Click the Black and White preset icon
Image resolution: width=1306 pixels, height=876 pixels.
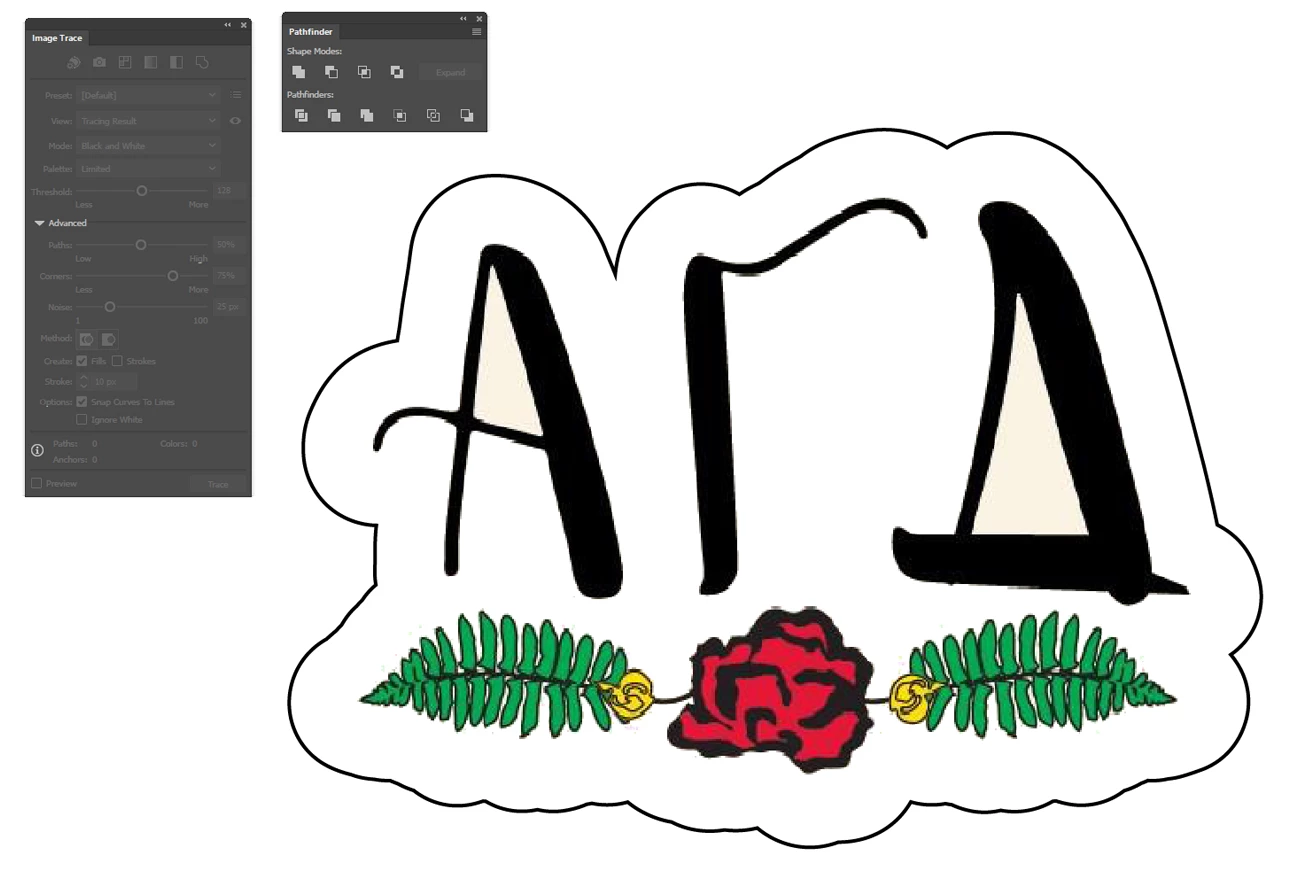pyautogui.click(x=176, y=62)
